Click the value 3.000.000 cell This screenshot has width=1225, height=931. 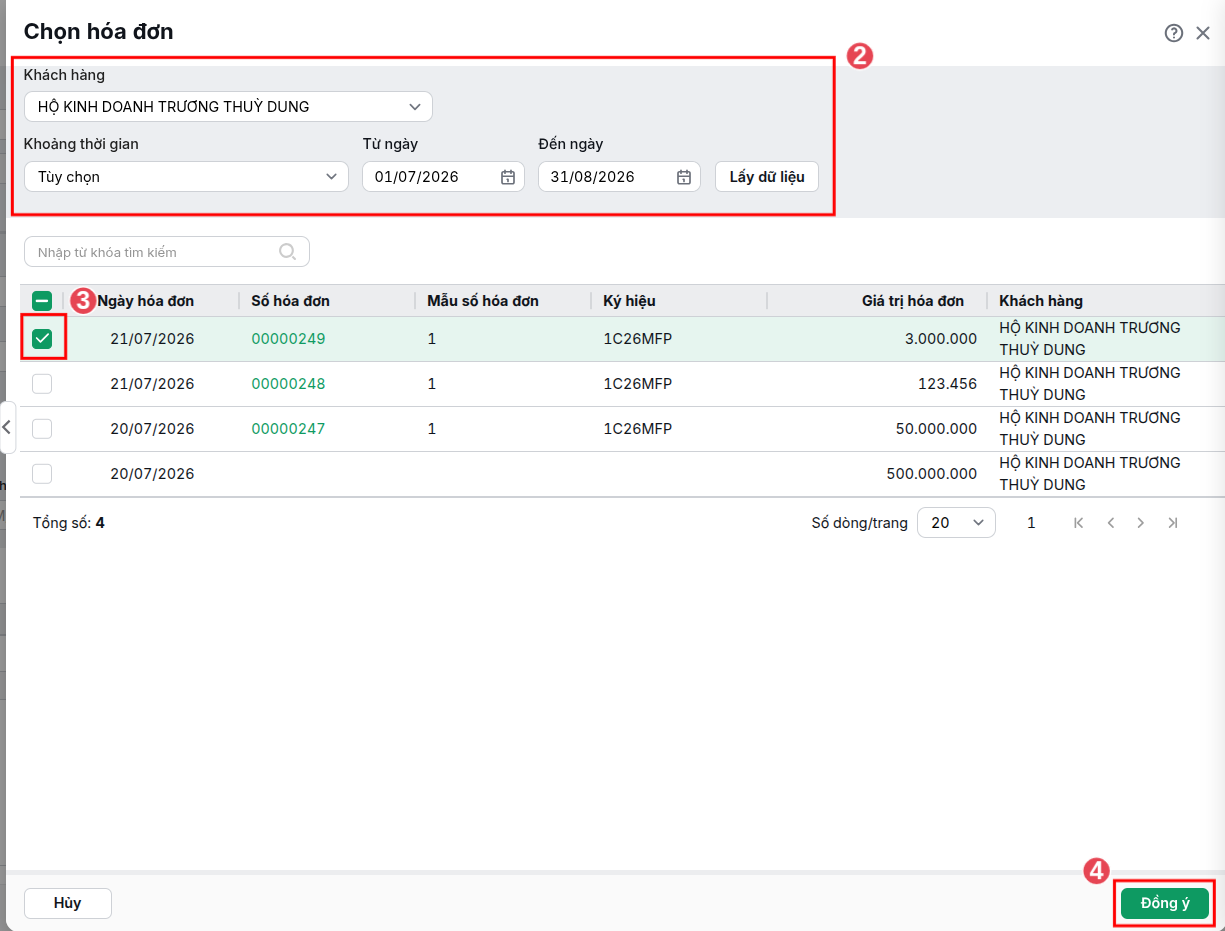pos(941,339)
